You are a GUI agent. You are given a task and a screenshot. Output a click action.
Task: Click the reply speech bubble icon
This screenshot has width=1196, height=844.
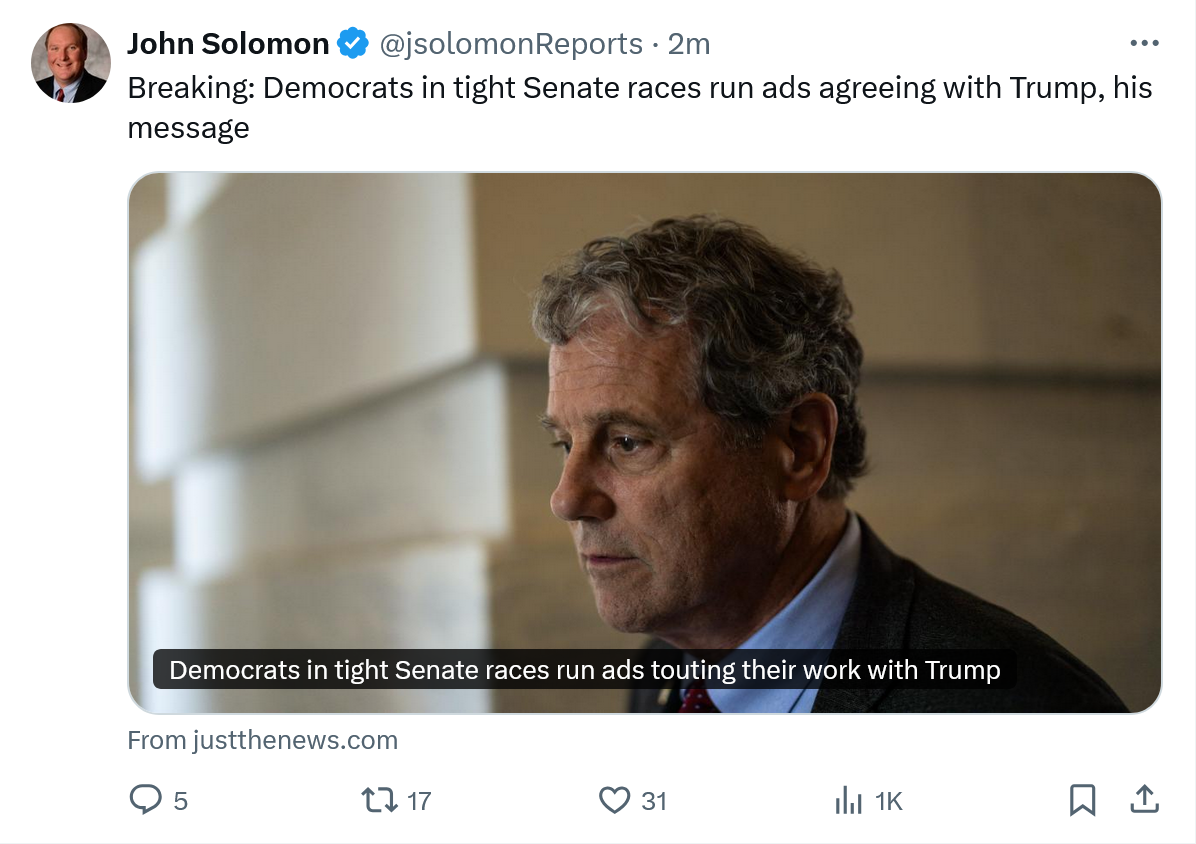[x=146, y=799]
